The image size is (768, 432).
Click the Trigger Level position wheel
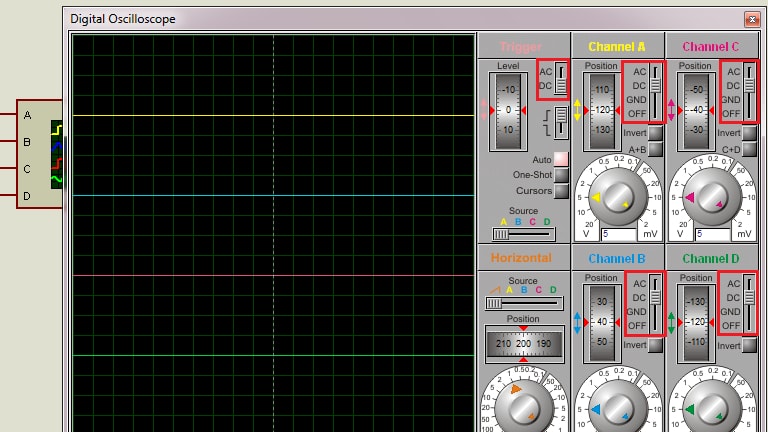(x=508, y=110)
